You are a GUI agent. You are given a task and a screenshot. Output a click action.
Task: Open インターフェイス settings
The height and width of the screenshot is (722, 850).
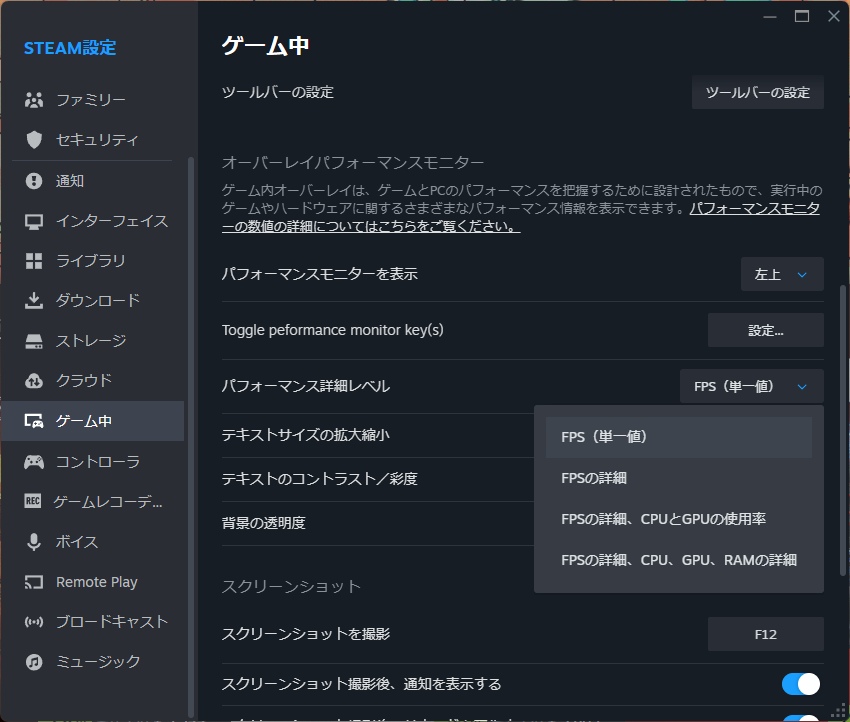coord(93,221)
